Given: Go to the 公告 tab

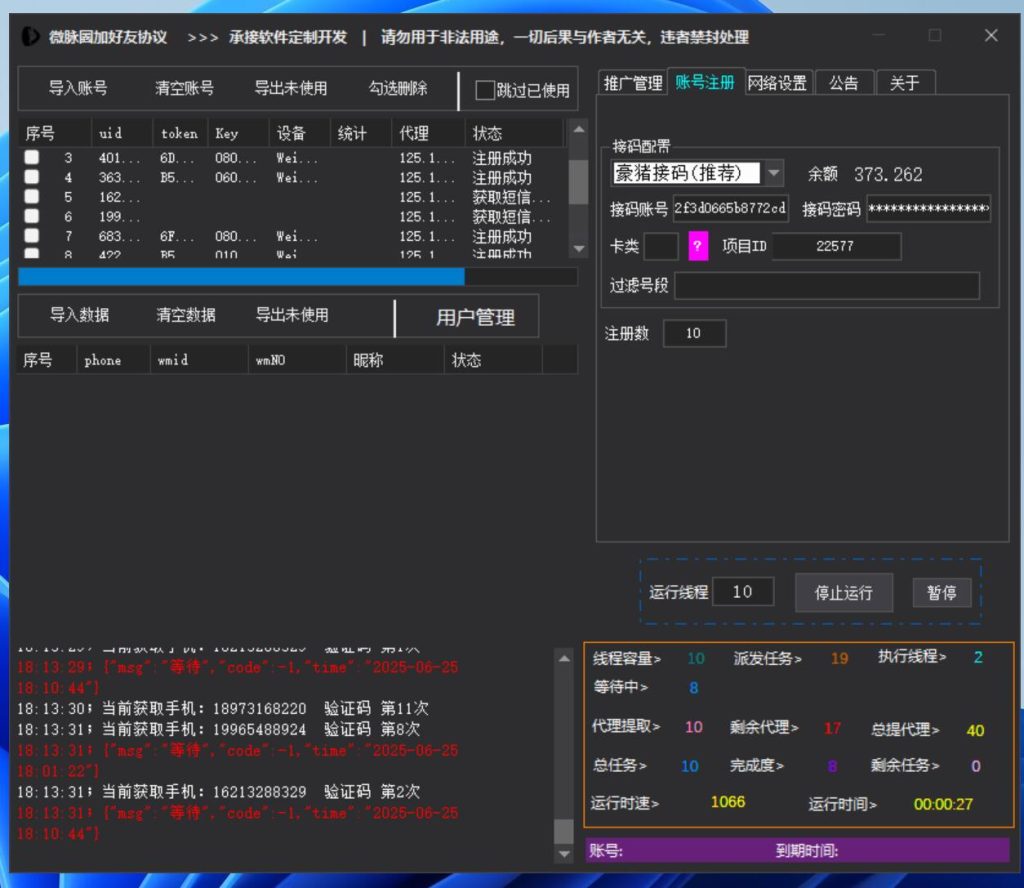Looking at the screenshot, I should tap(843, 83).
